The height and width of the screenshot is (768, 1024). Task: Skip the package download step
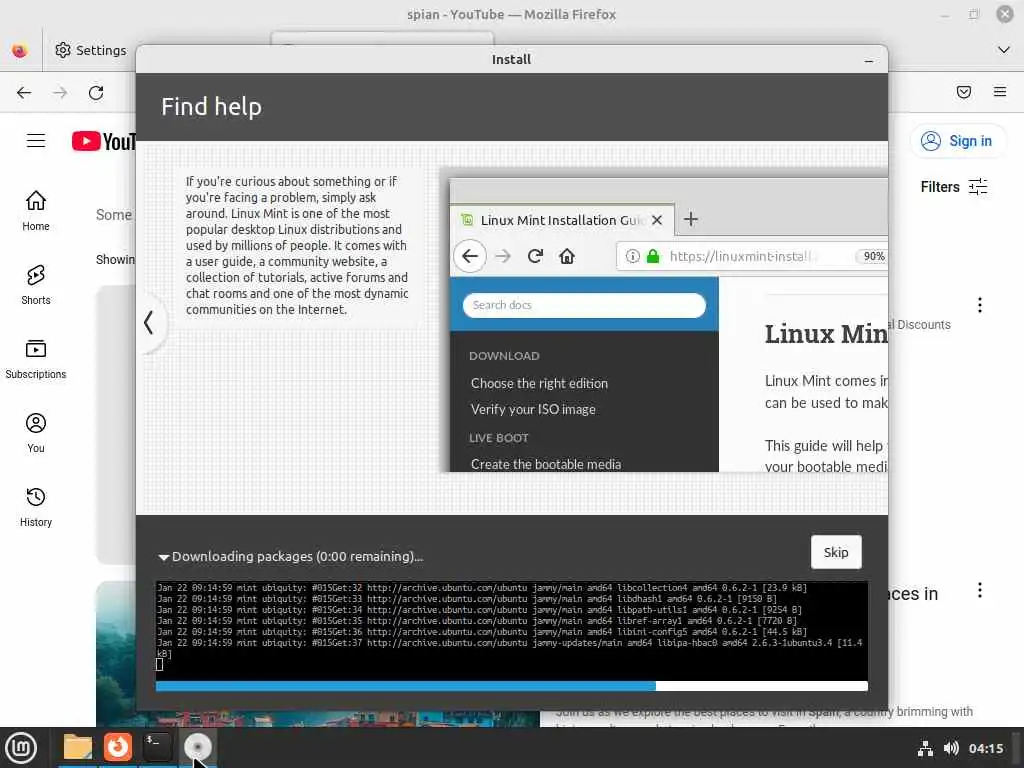[836, 552]
